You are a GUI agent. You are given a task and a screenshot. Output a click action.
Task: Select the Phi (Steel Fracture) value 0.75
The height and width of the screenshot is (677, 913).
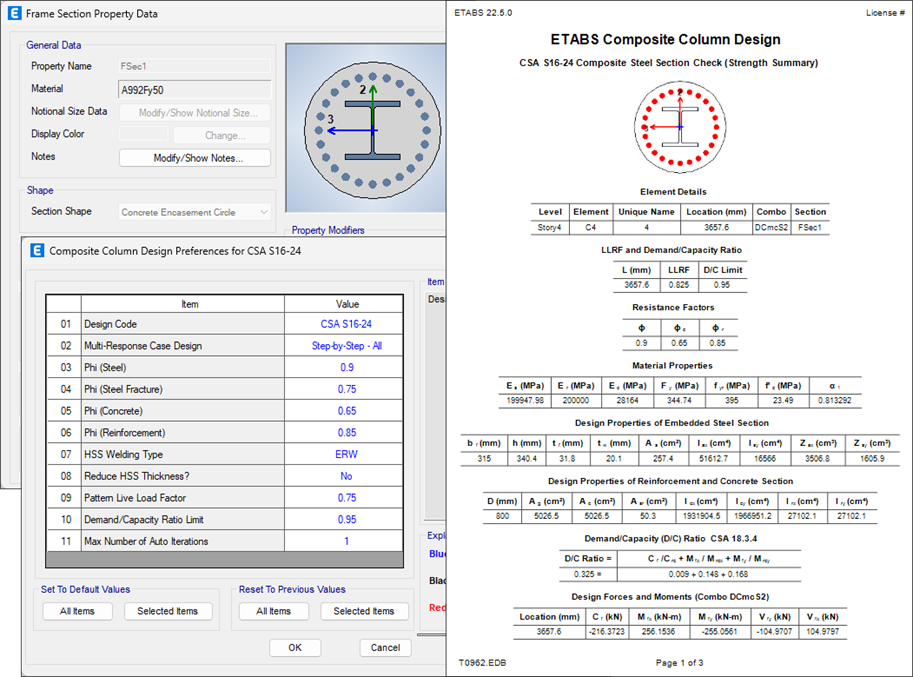344,389
